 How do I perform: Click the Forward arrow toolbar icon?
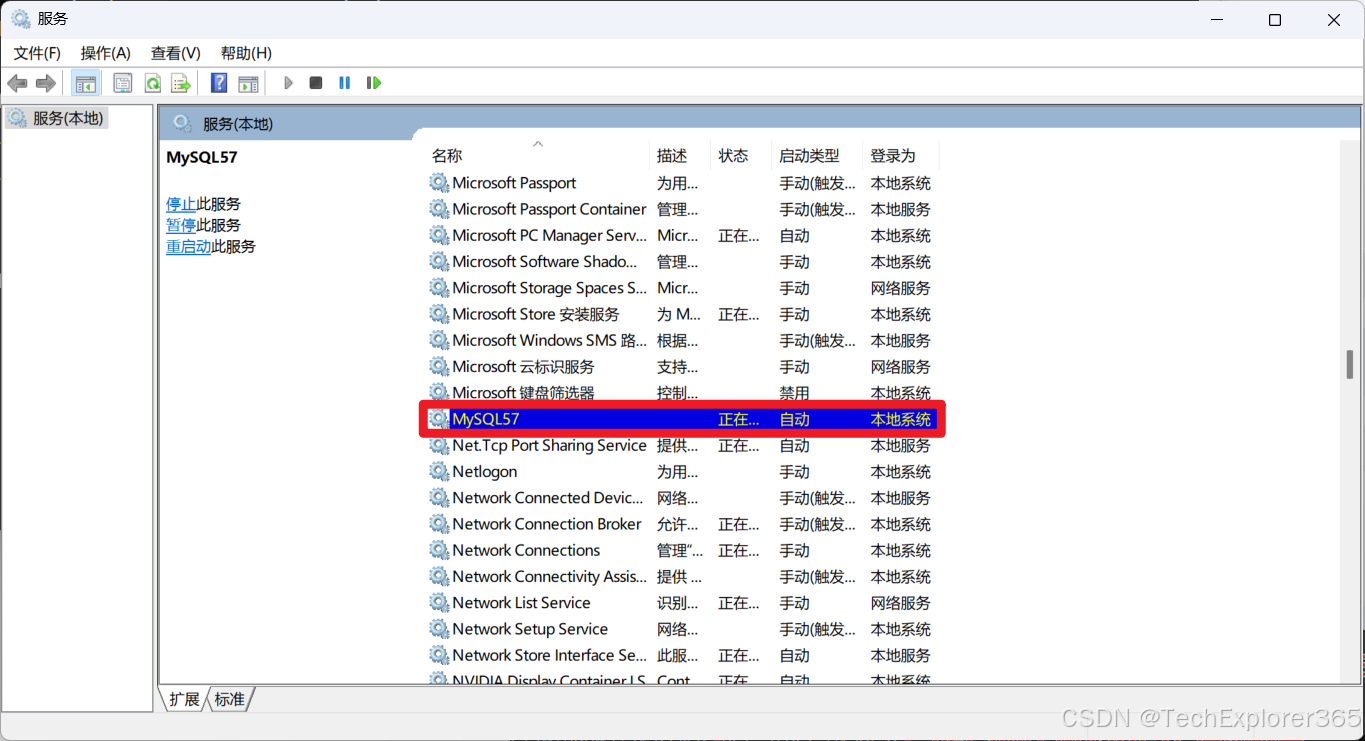point(45,83)
